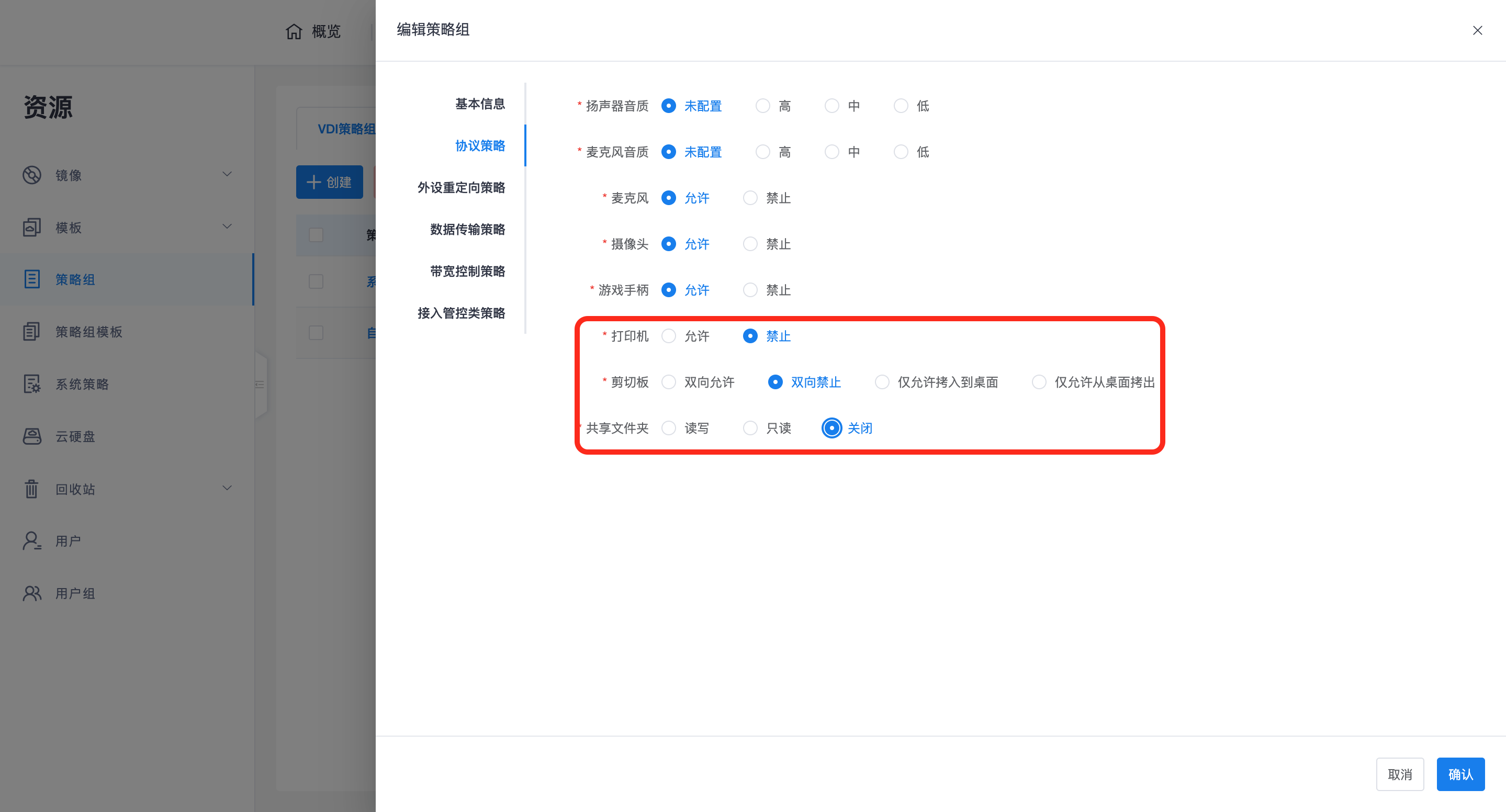Open the 协议策略 section
The width and height of the screenshot is (1506, 812).
(x=480, y=145)
